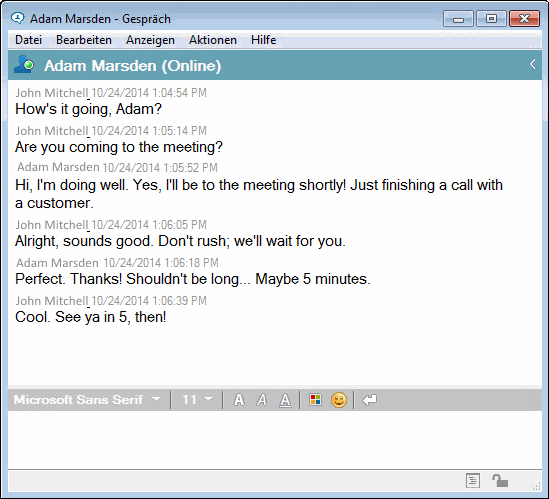Click the "Adam Marsden (Online)" header name
The image size is (549, 499).
click(132, 65)
